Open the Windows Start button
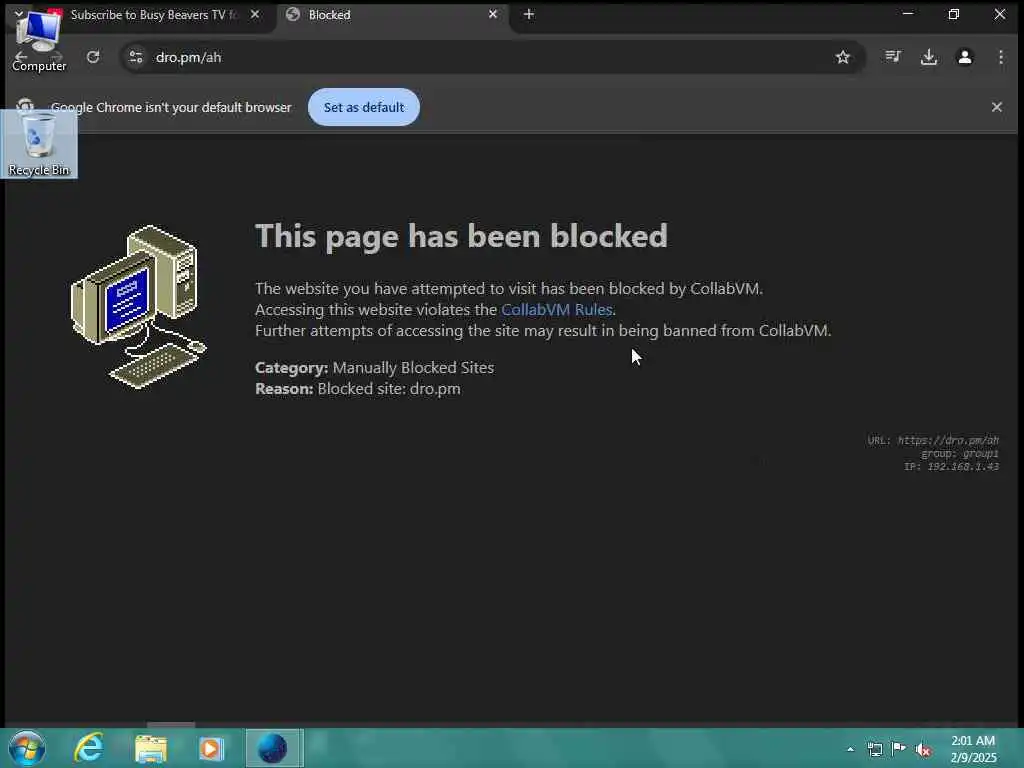The image size is (1024, 768). point(27,748)
